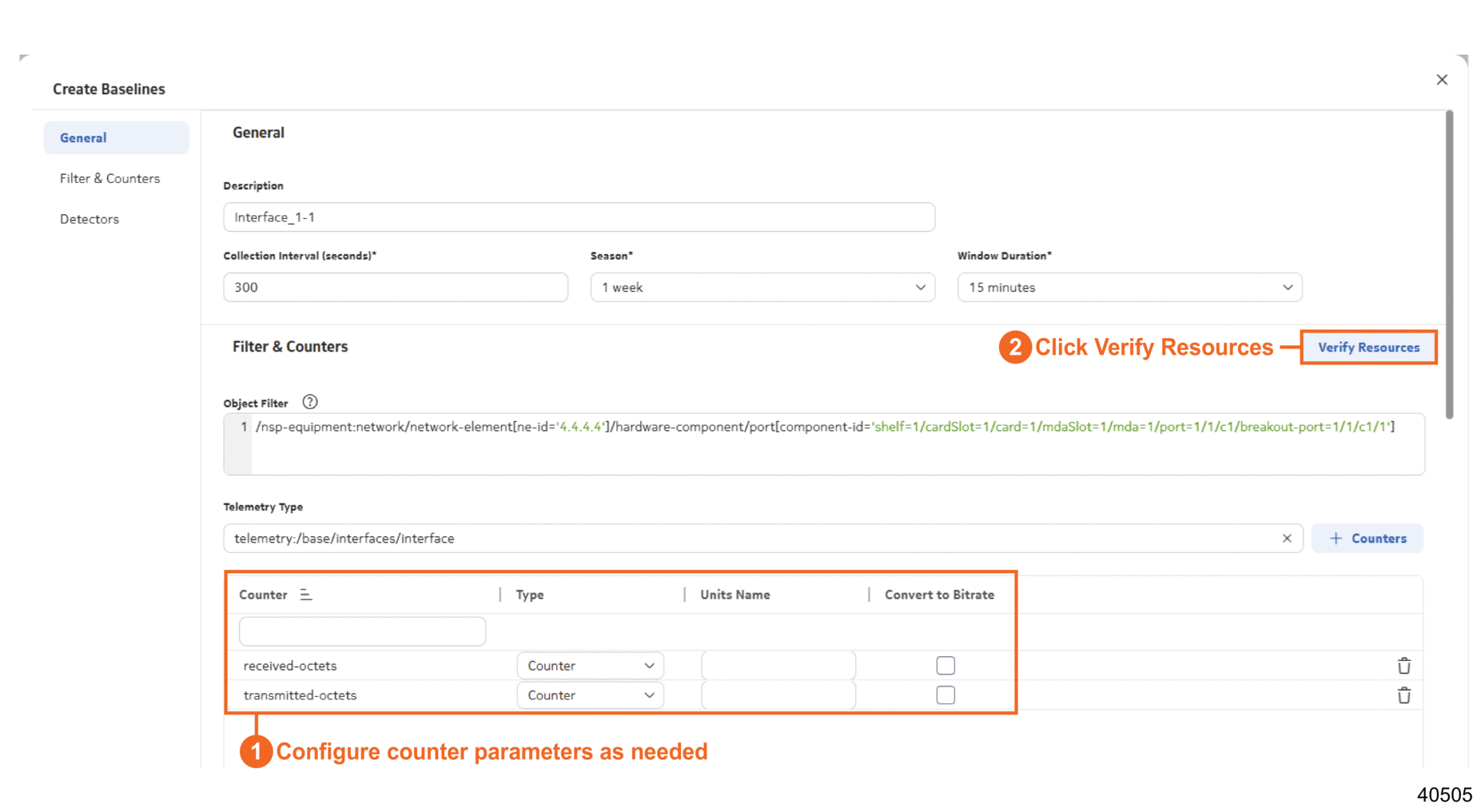Enable Convert to Bitrate for transmitted-octets
1477x812 pixels.
[x=946, y=695]
